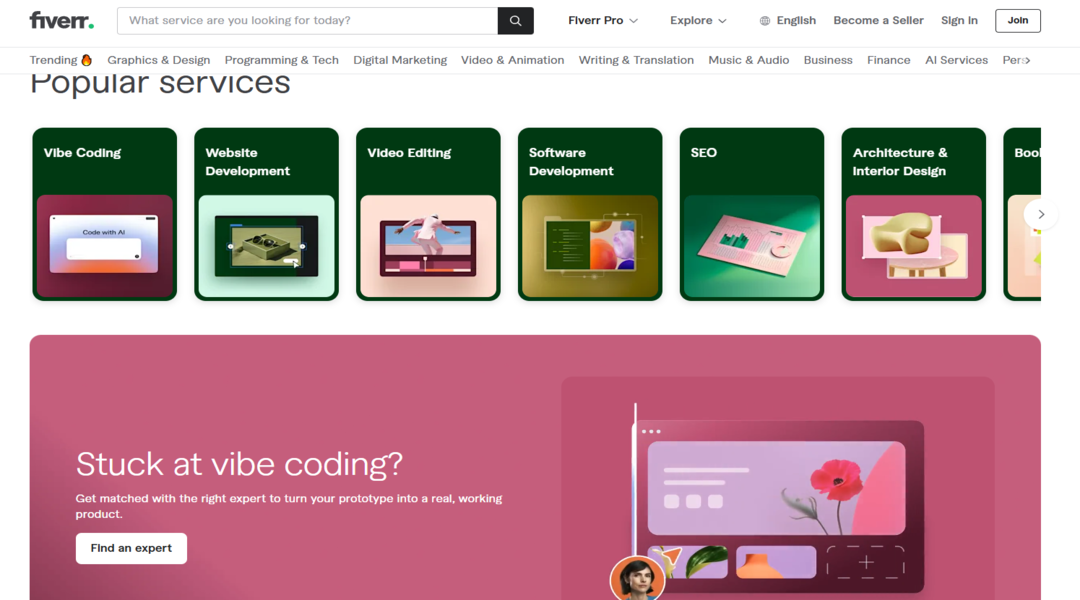
Task: Click the Find an expert button
Action: click(x=131, y=548)
